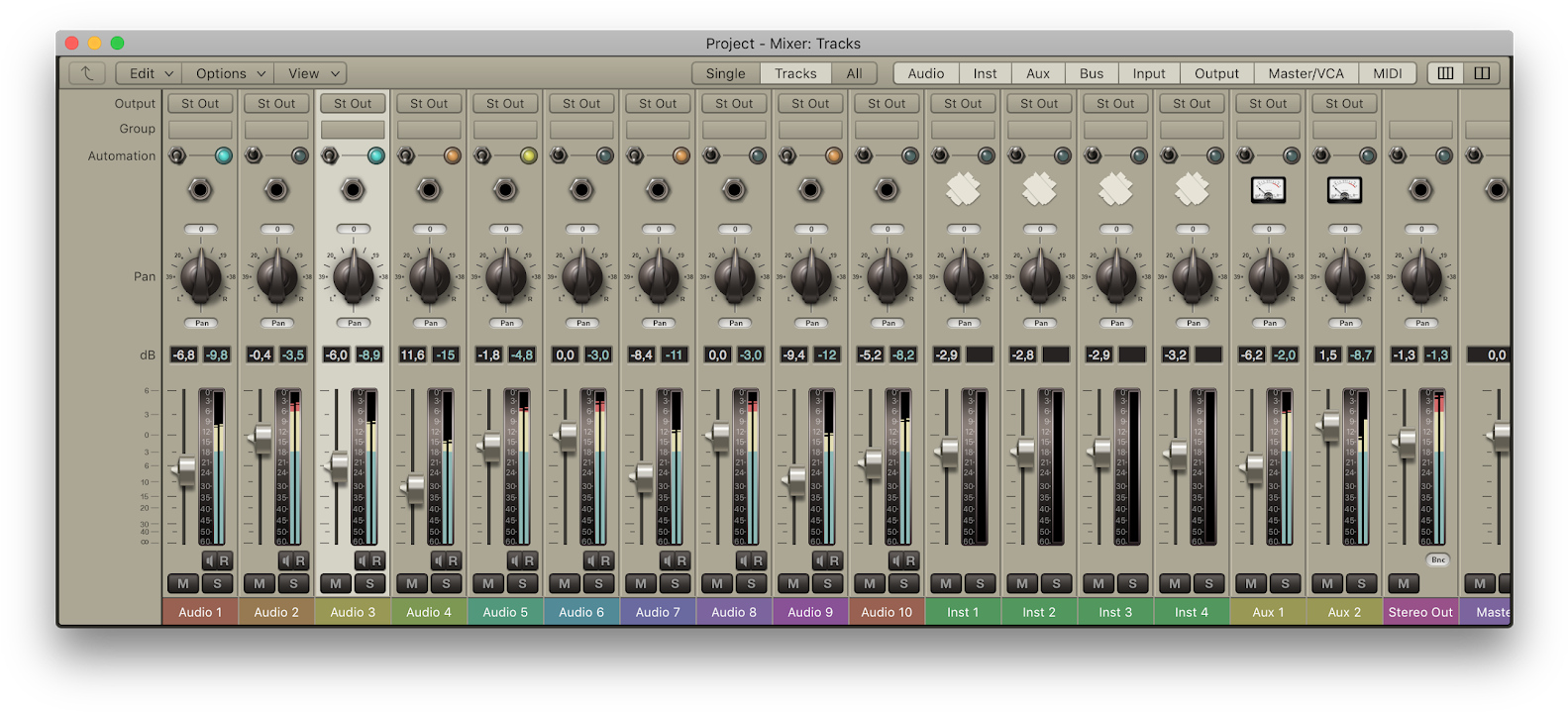
Task: Click the input jack icon on Audio 6 strip
Action: point(581,189)
